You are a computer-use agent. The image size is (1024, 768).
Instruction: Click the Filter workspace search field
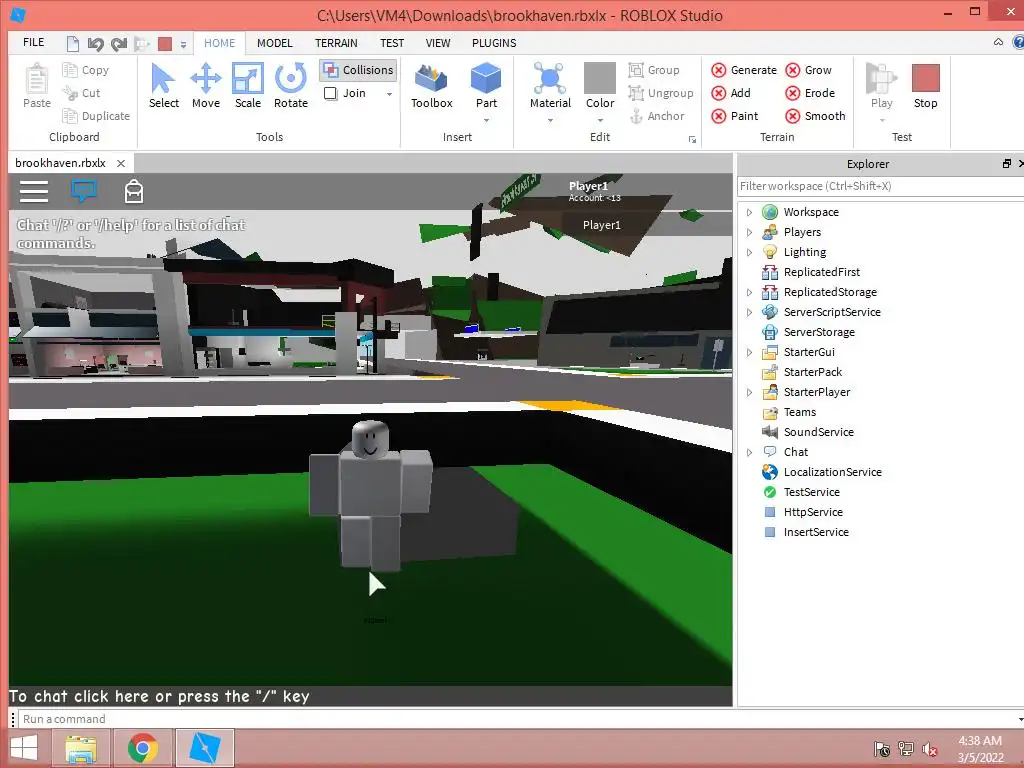coord(880,186)
